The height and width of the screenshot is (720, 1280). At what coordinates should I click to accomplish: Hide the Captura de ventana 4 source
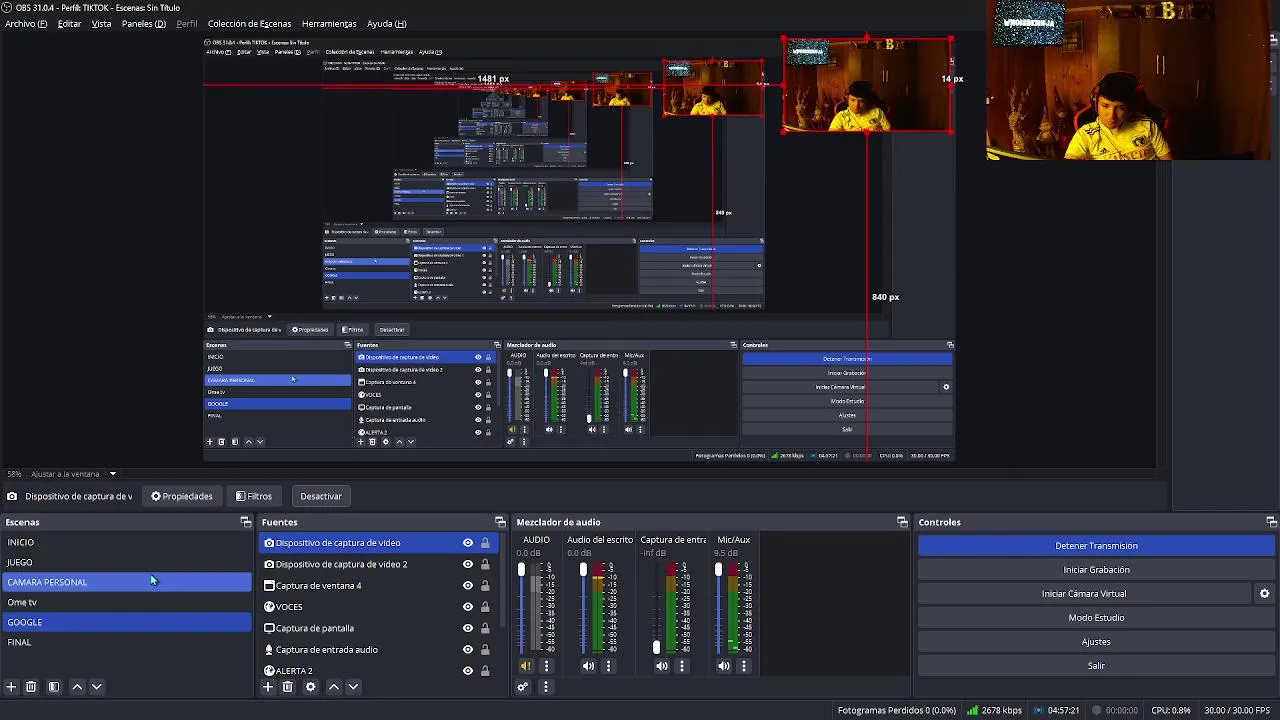pos(467,586)
